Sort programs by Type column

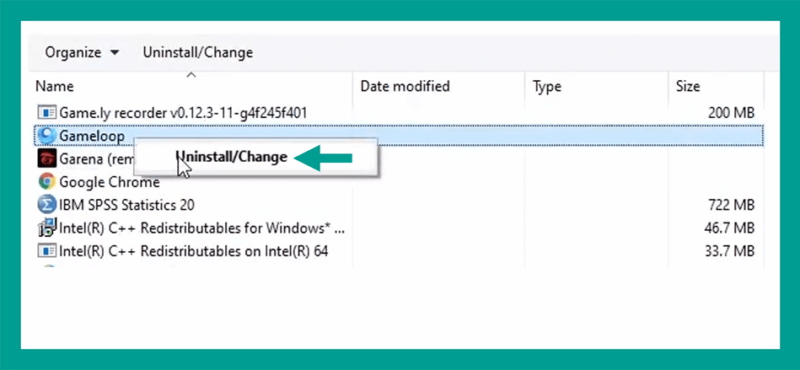(x=547, y=86)
